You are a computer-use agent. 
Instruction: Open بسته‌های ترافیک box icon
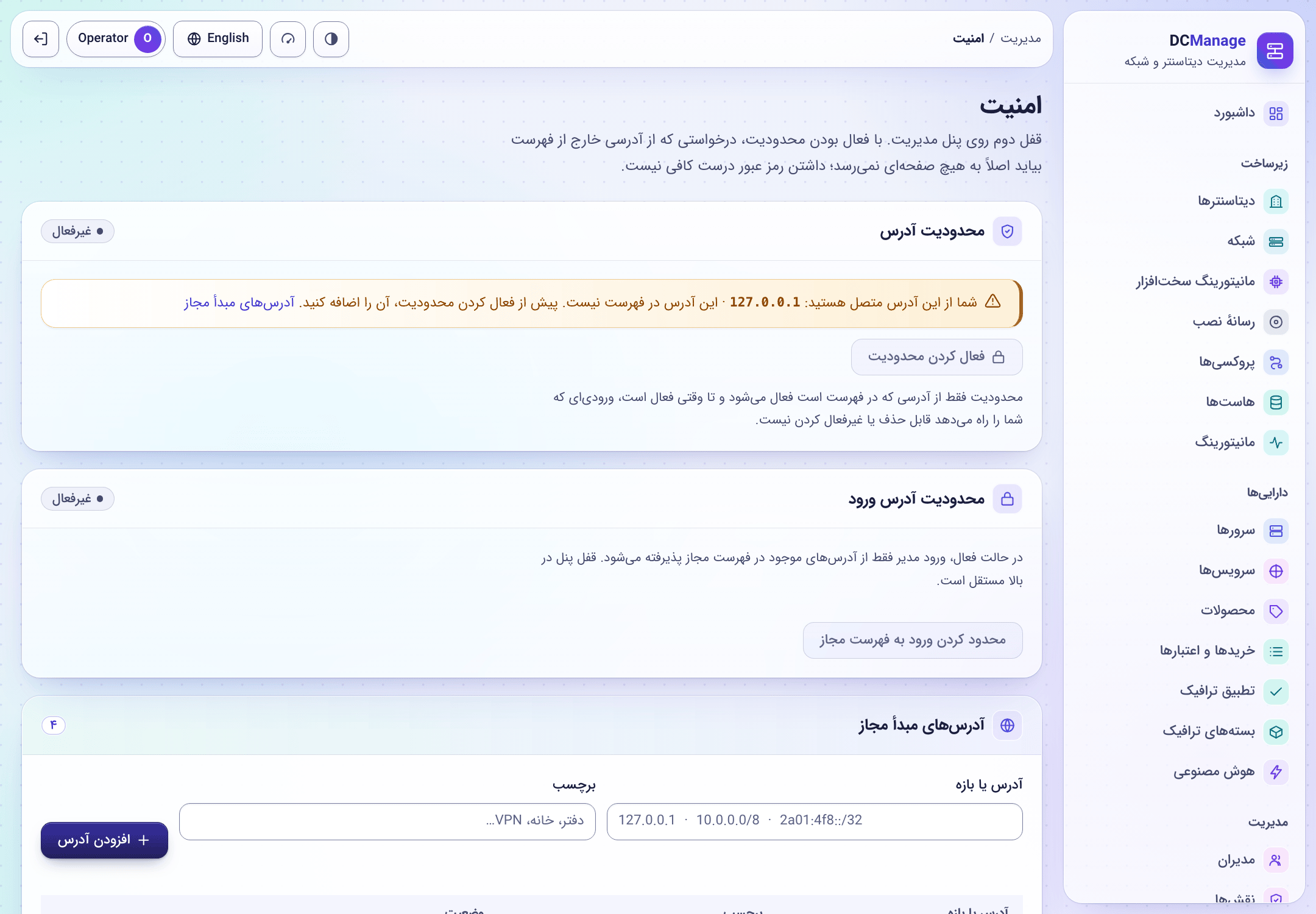(x=1276, y=732)
